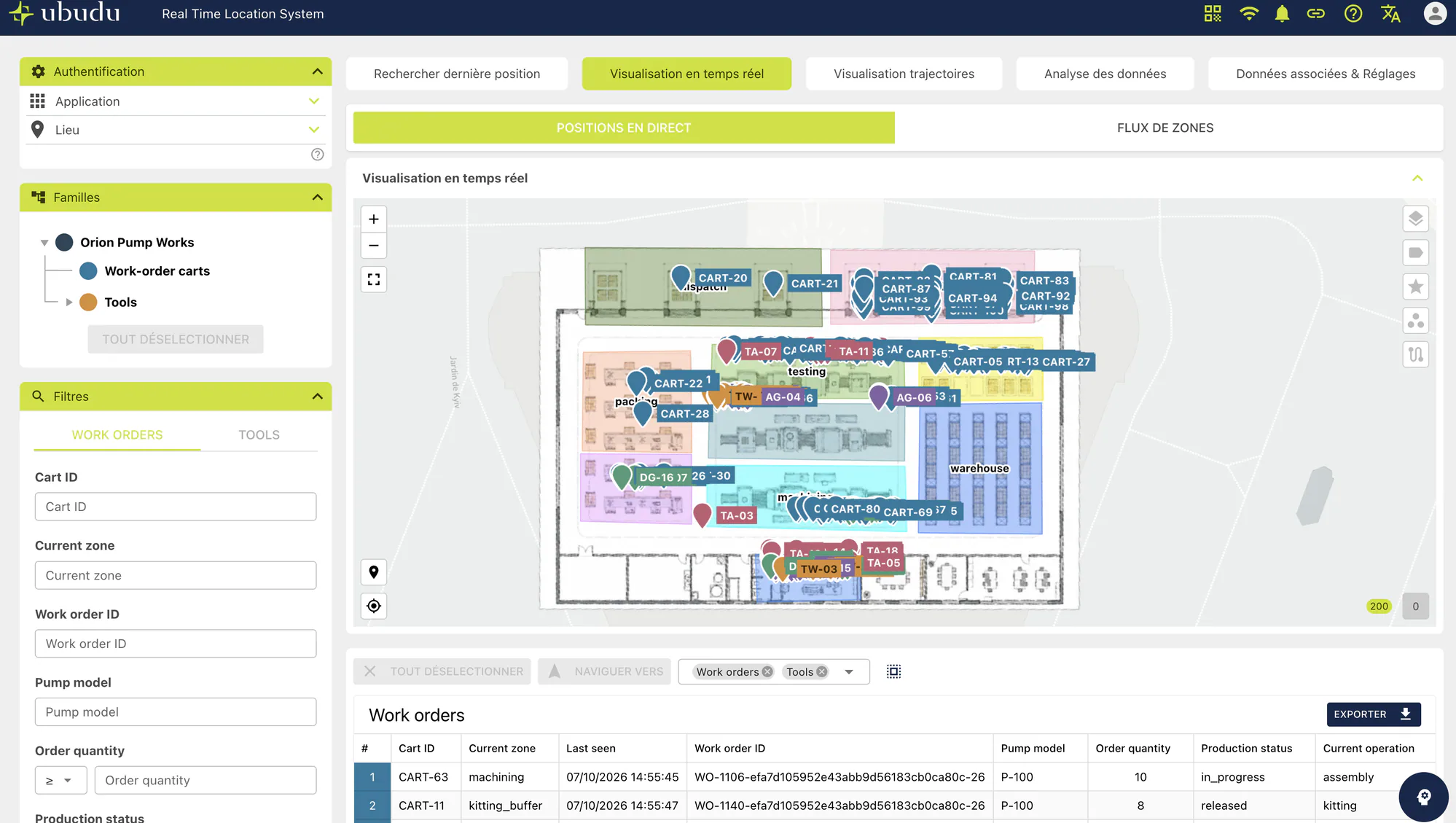The height and width of the screenshot is (823, 1456).
Task: Open the map layers control
Action: point(1415,219)
